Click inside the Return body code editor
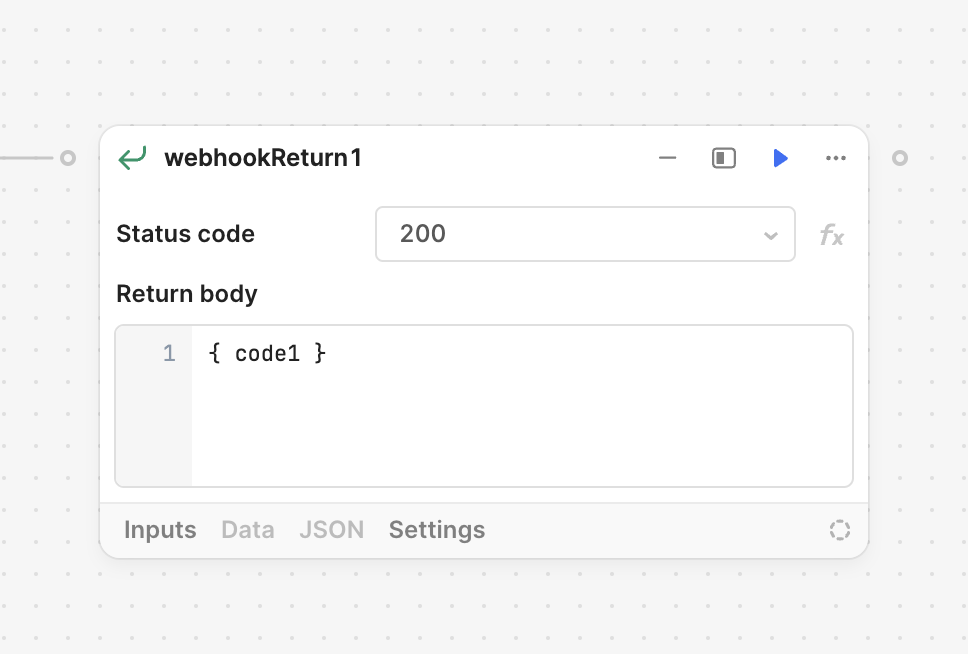Screen dimensions: 968x654 click(522, 406)
